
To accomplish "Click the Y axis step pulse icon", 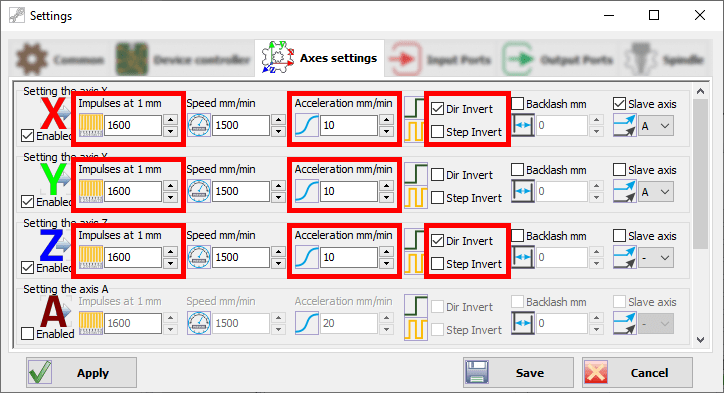I will tap(415, 197).
